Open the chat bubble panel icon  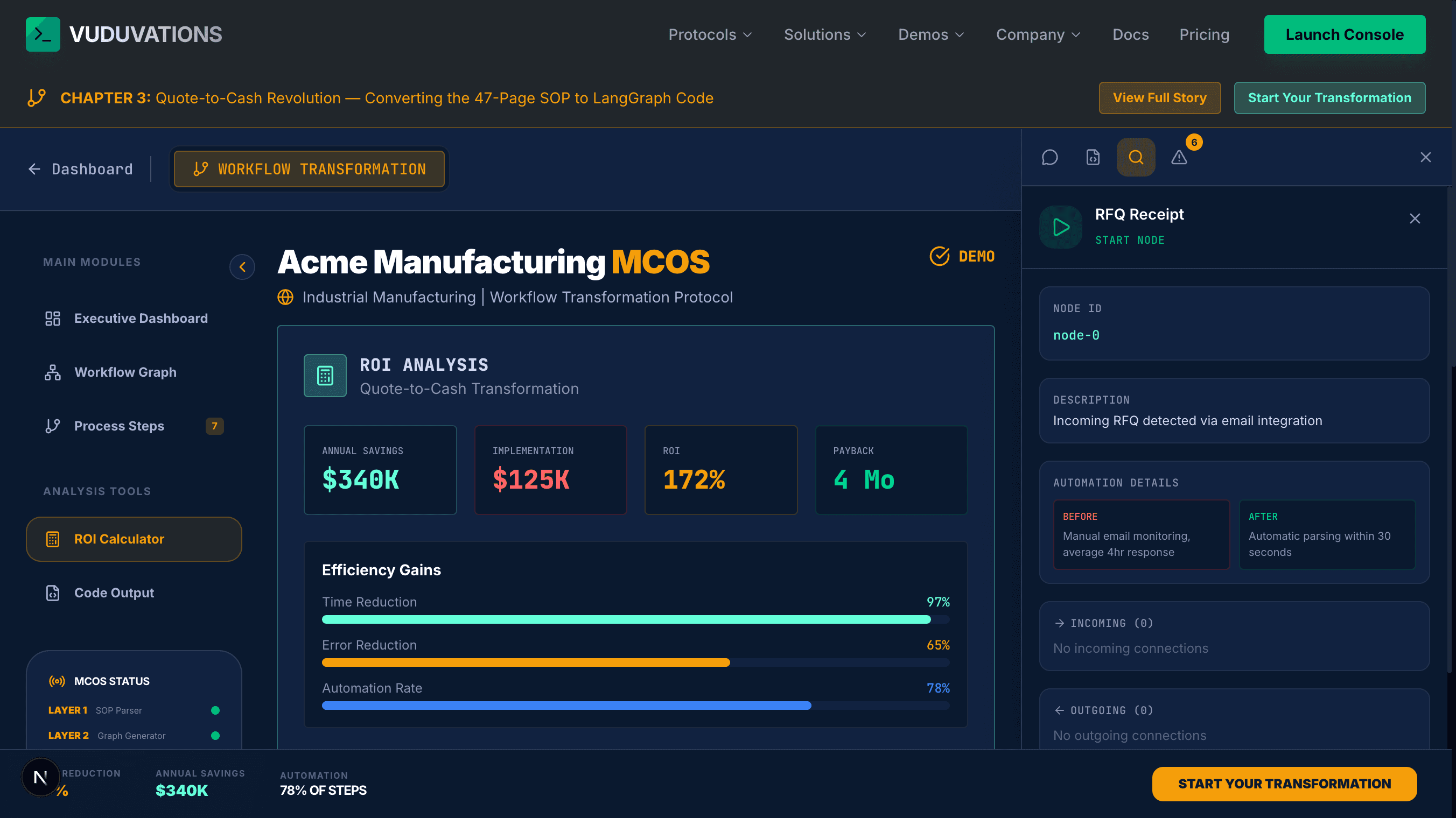tap(1049, 157)
